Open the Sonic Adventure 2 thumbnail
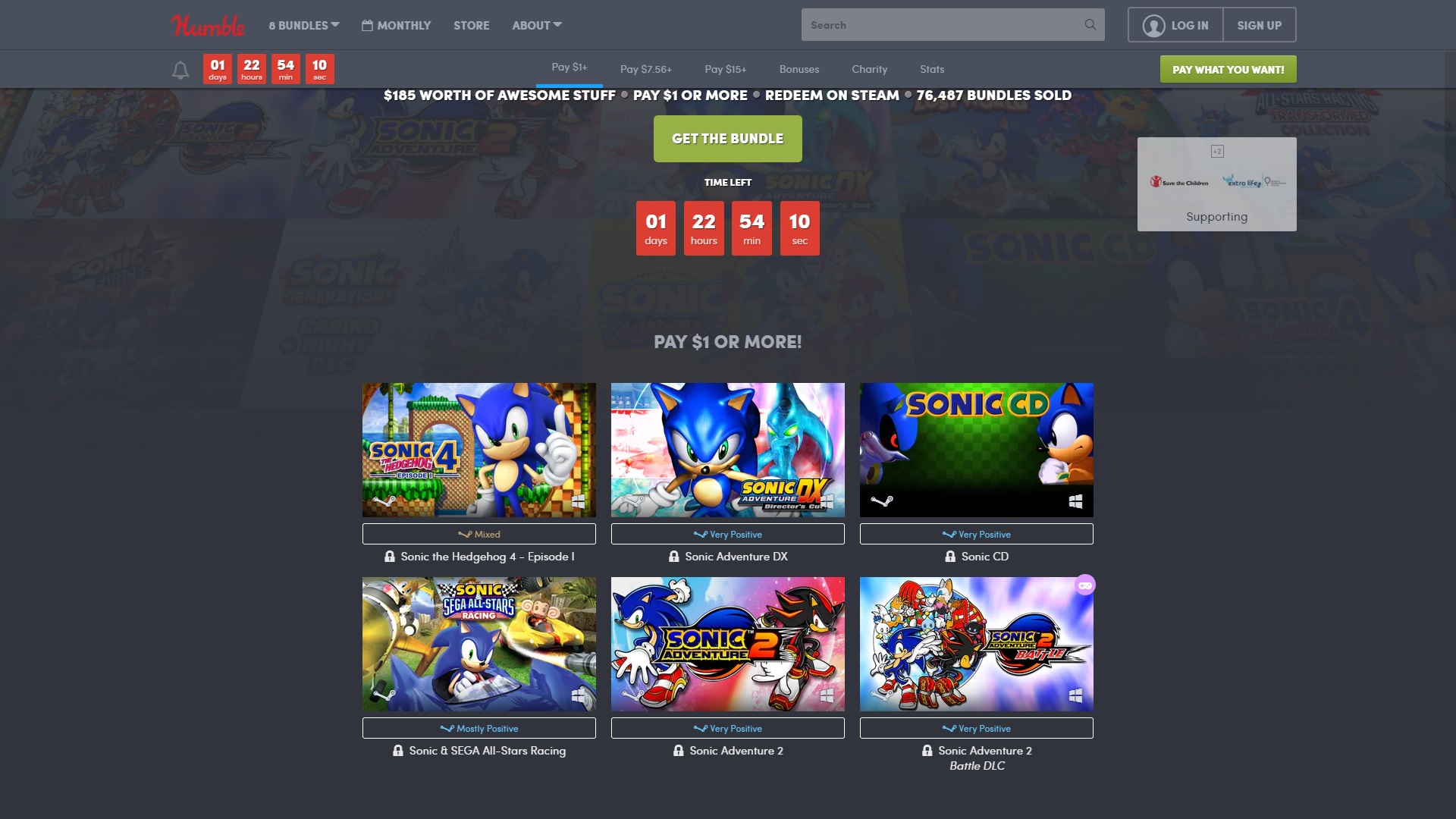 coord(728,644)
